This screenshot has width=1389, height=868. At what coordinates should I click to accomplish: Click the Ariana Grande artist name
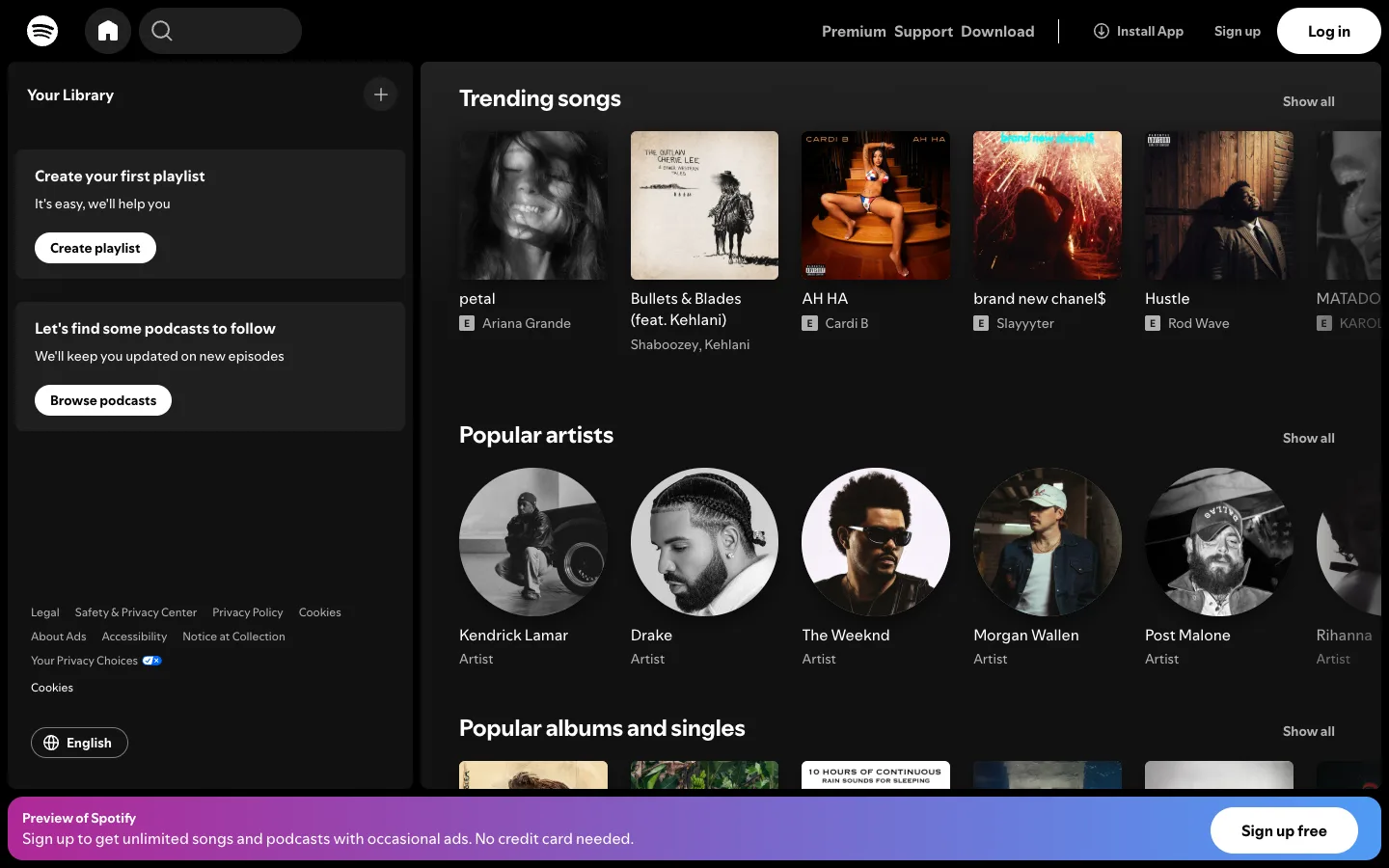point(527,323)
